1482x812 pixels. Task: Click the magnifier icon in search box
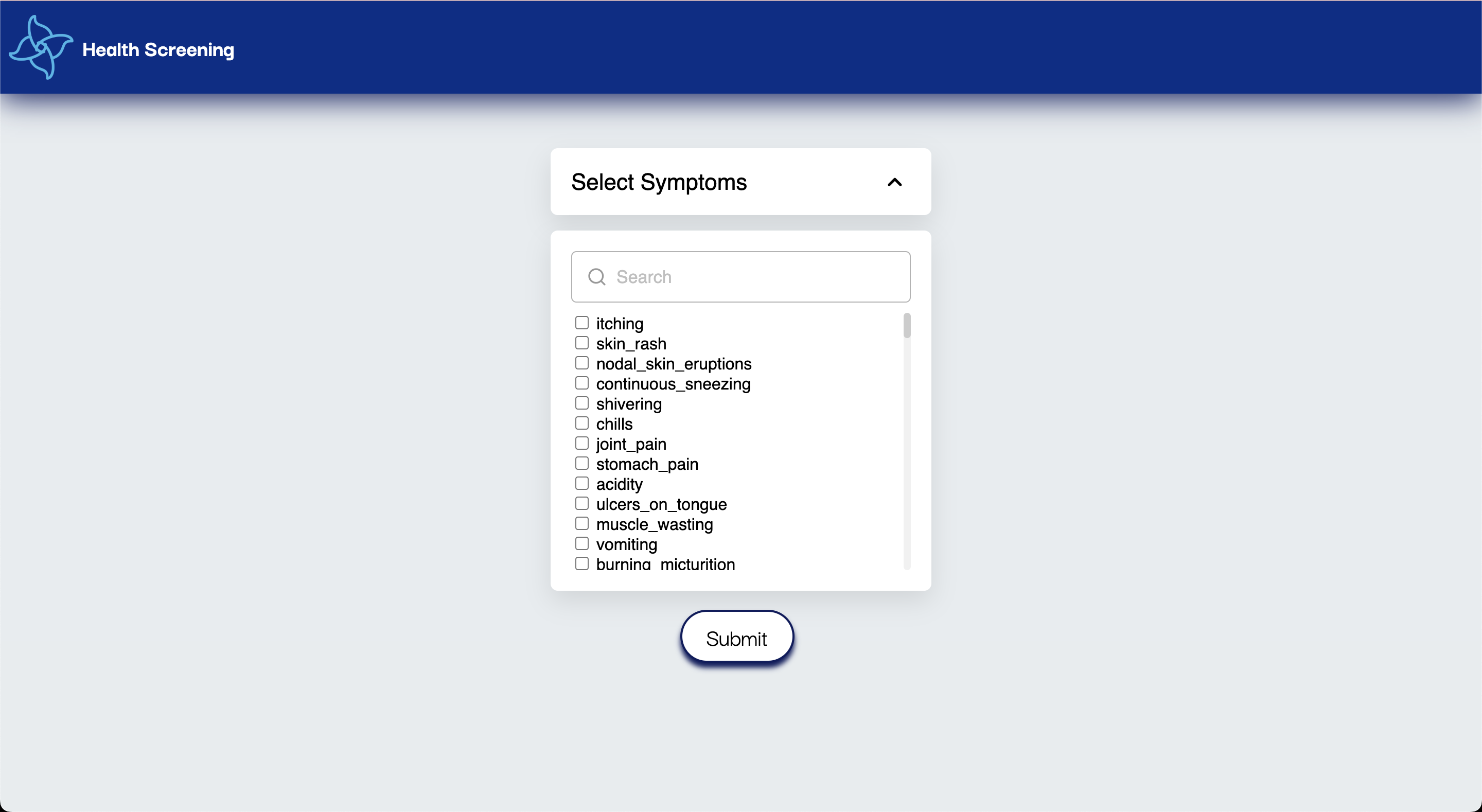(596, 277)
